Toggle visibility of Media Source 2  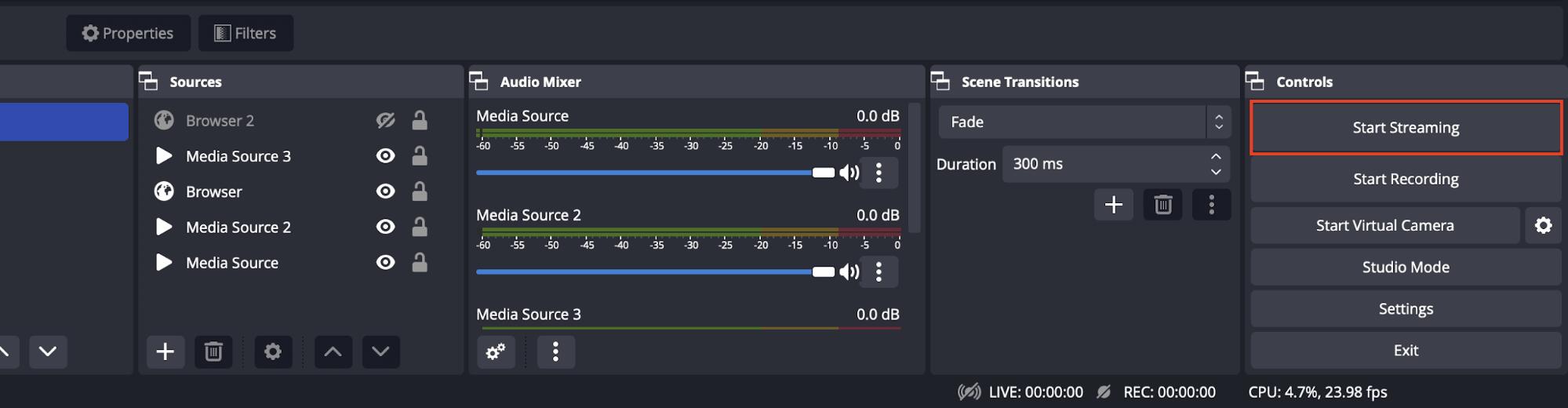pos(385,227)
